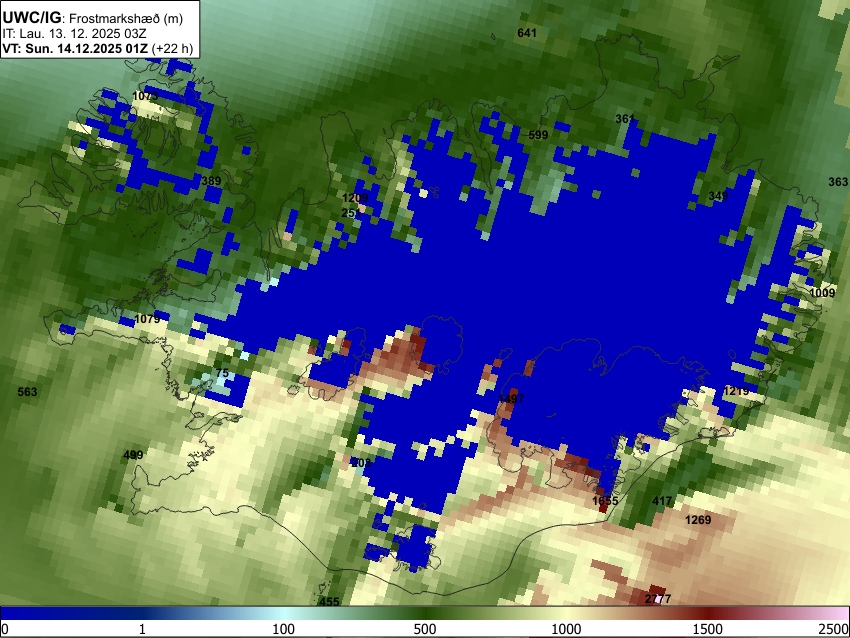Click the map value 1079
The height and width of the screenshot is (638, 850).
(x=147, y=319)
